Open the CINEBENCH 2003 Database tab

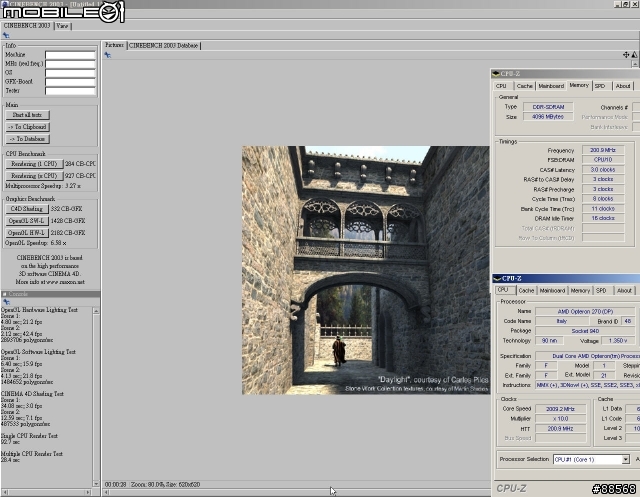pos(164,46)
